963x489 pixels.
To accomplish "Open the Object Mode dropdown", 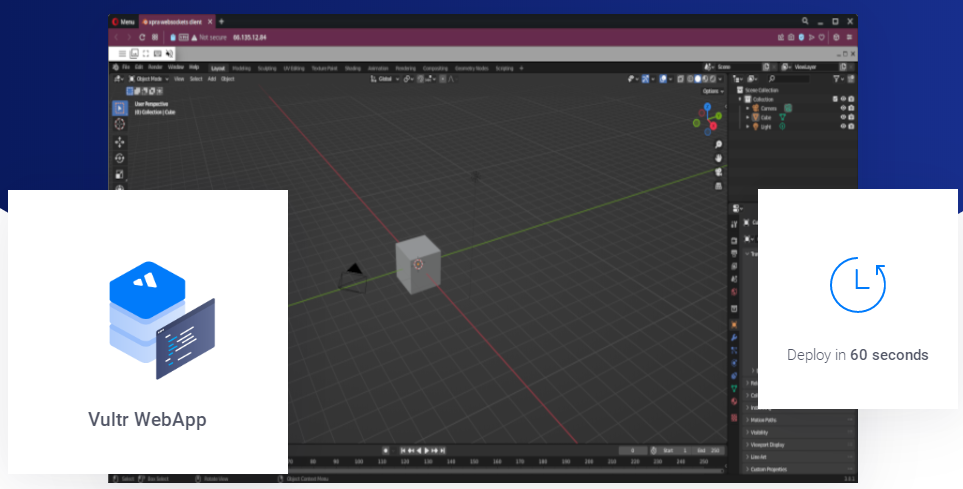I will [149, 78].
